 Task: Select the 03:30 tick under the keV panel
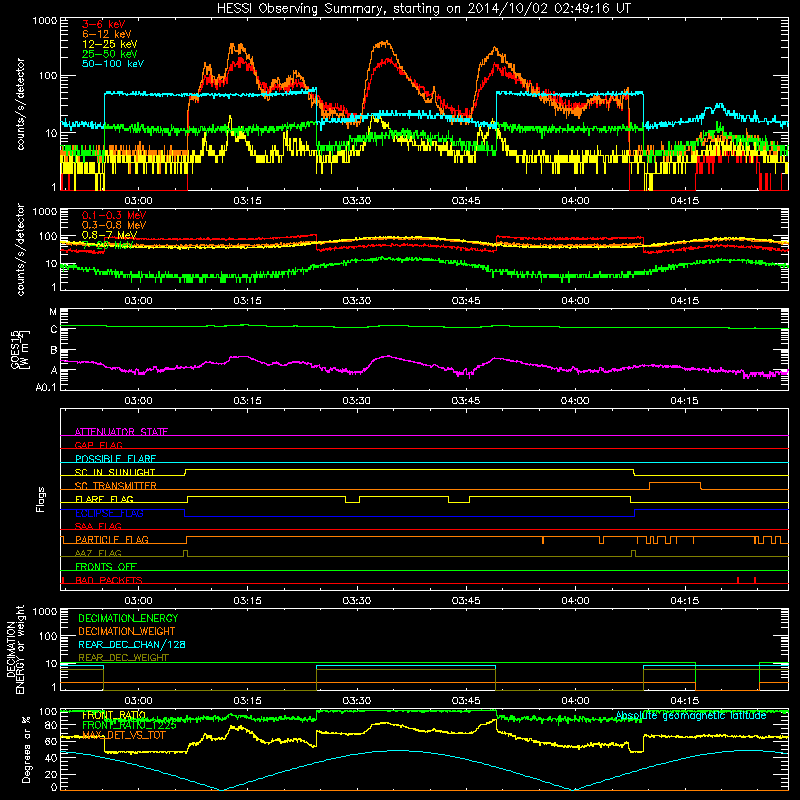point(357,201)
